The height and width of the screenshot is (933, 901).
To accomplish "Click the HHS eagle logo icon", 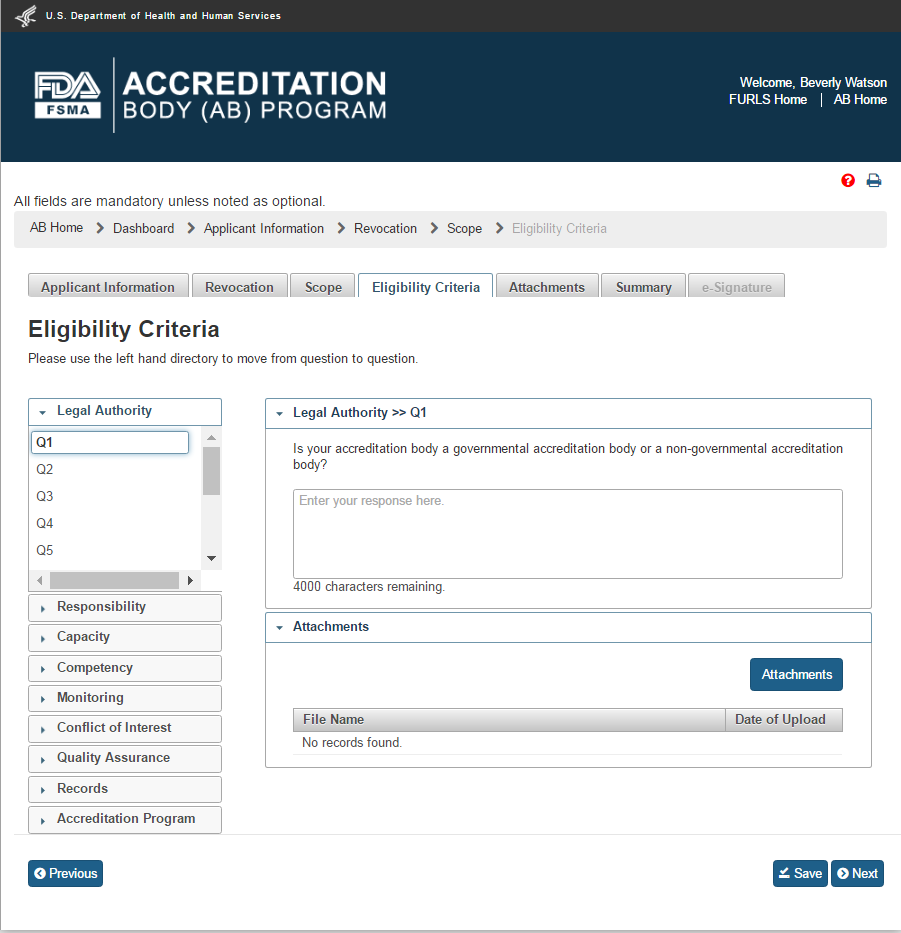I will click(x=25, y=16).
